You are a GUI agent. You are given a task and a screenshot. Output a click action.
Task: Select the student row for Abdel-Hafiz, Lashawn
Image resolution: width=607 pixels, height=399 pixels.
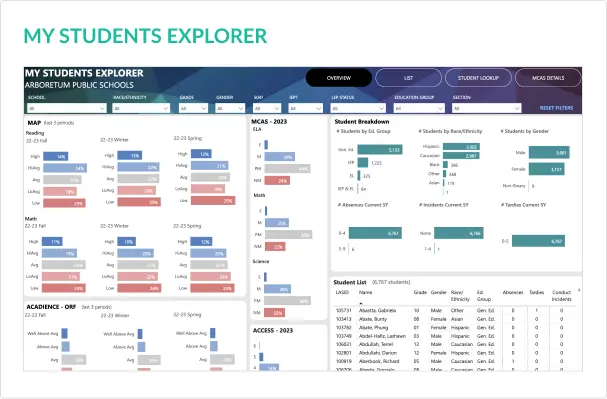454,336
